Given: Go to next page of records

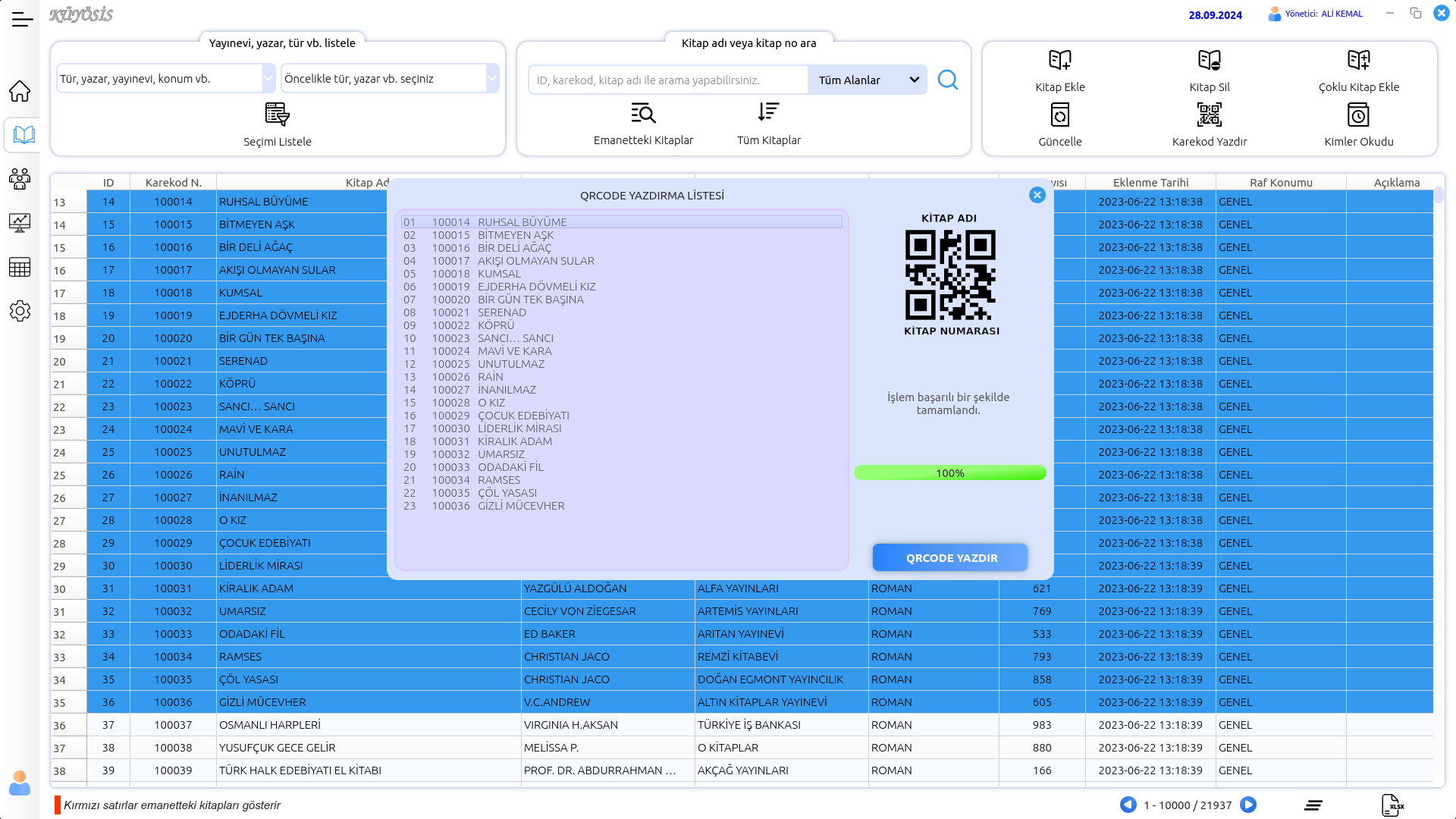Looking at the screenshot, I should point(1248,805).
